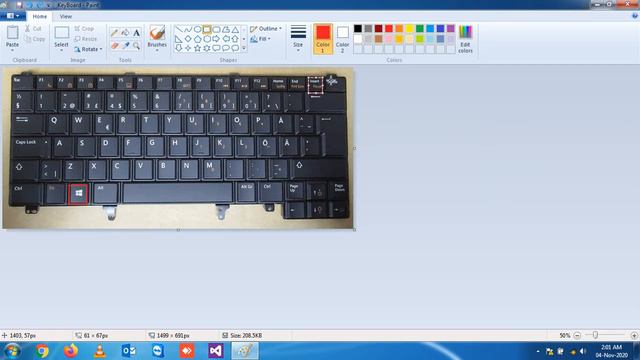Choose the Triangle shape
This screenshot has width=640, height=360.
pyautogui.click(x=235, y=29)
